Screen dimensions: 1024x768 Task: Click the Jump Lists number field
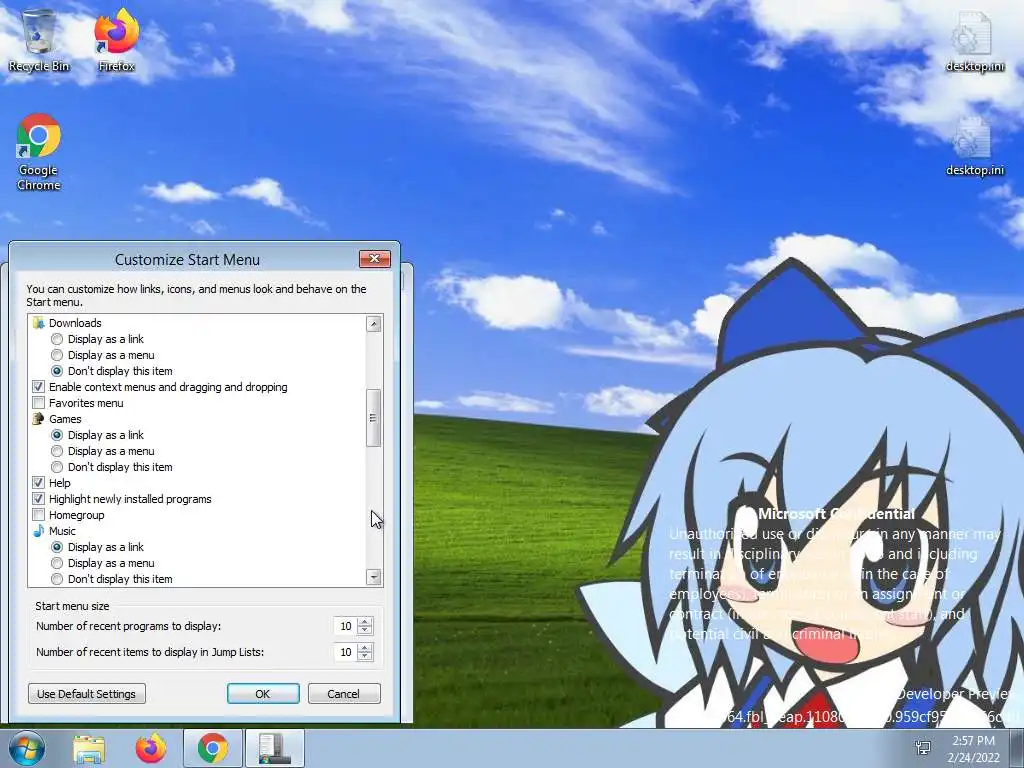(x=345, y=652)
